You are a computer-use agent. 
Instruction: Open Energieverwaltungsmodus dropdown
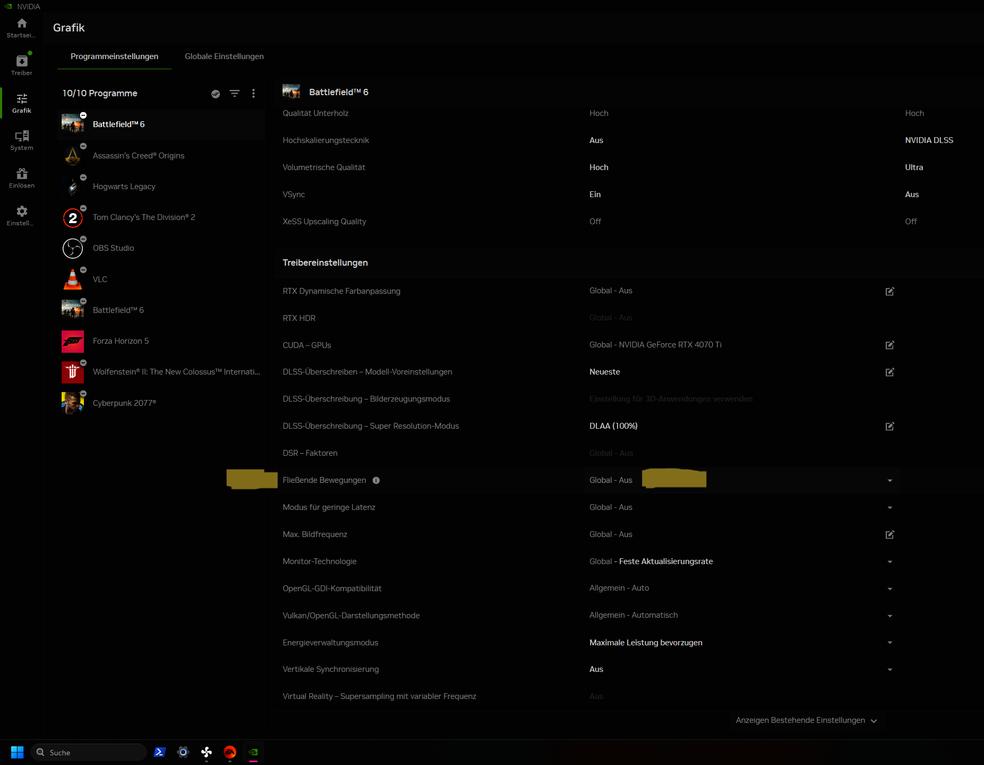point(889,643)
